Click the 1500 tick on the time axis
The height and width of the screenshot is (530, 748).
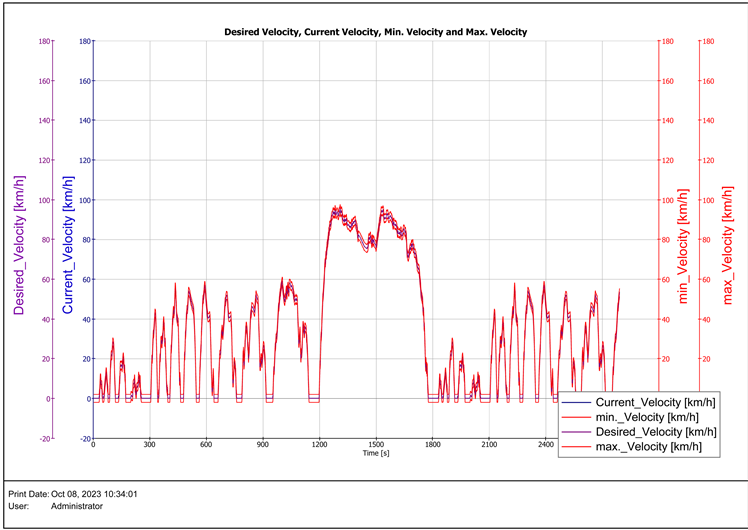[376, 445]
